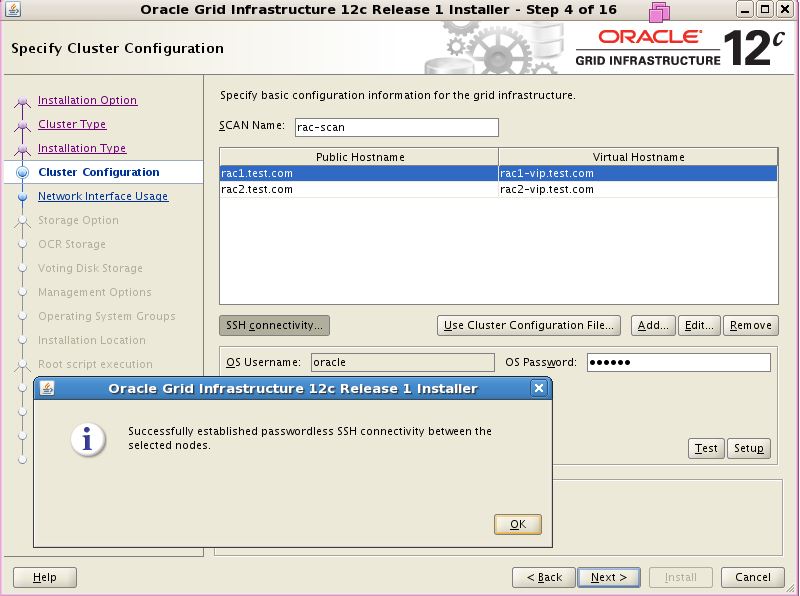The width and height of the screenshot is (800, 596).
Task: Click the Java icon in dialog title bar
Action: tap(47, 388)
